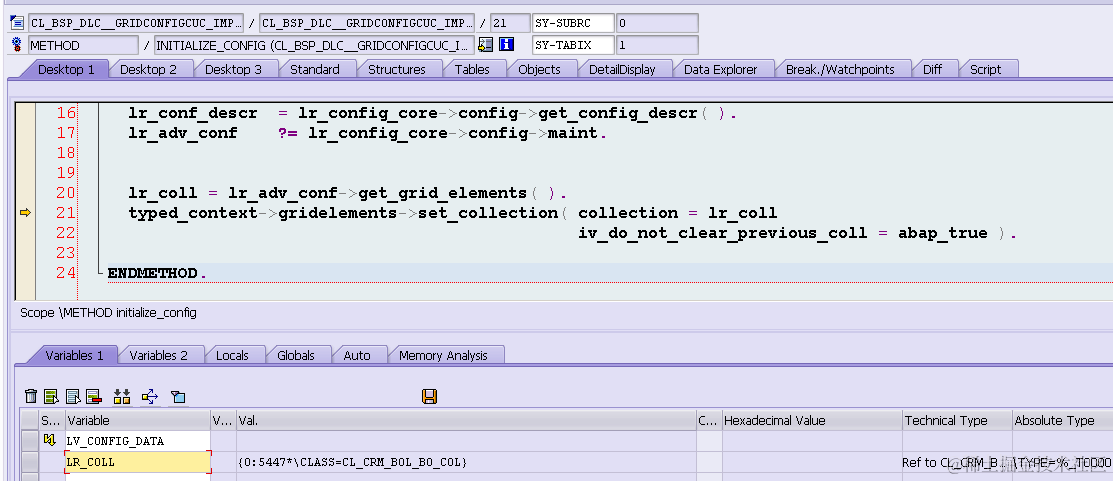Screen dimensions: 1113x481
Task: Open the Diff tab
Action: 932,70
